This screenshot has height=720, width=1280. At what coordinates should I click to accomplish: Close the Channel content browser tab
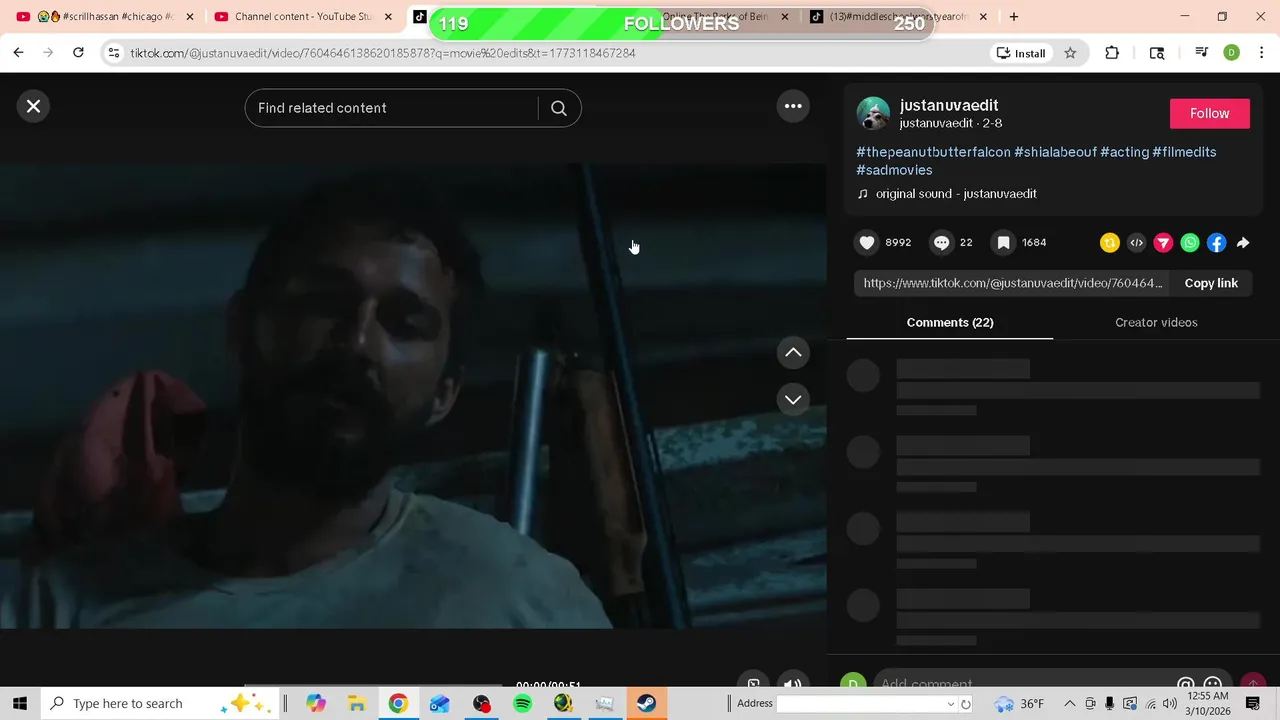click(388, 17)
